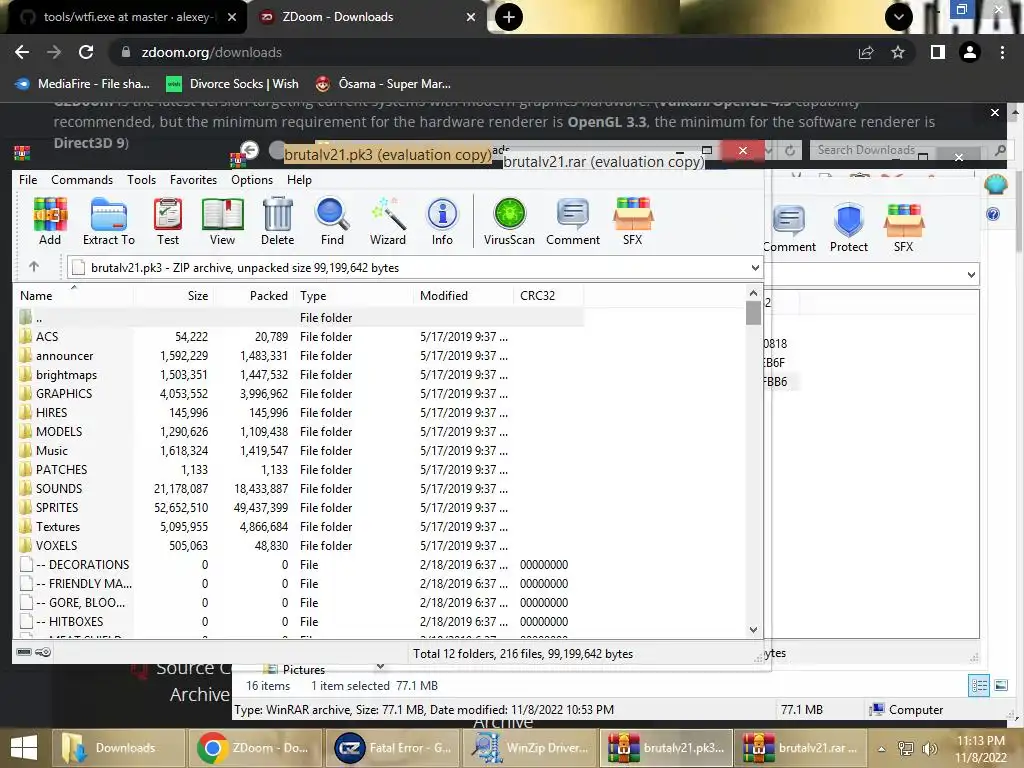1024x768 pixels.
Task: Show archive Info
Action: [442, 221]
